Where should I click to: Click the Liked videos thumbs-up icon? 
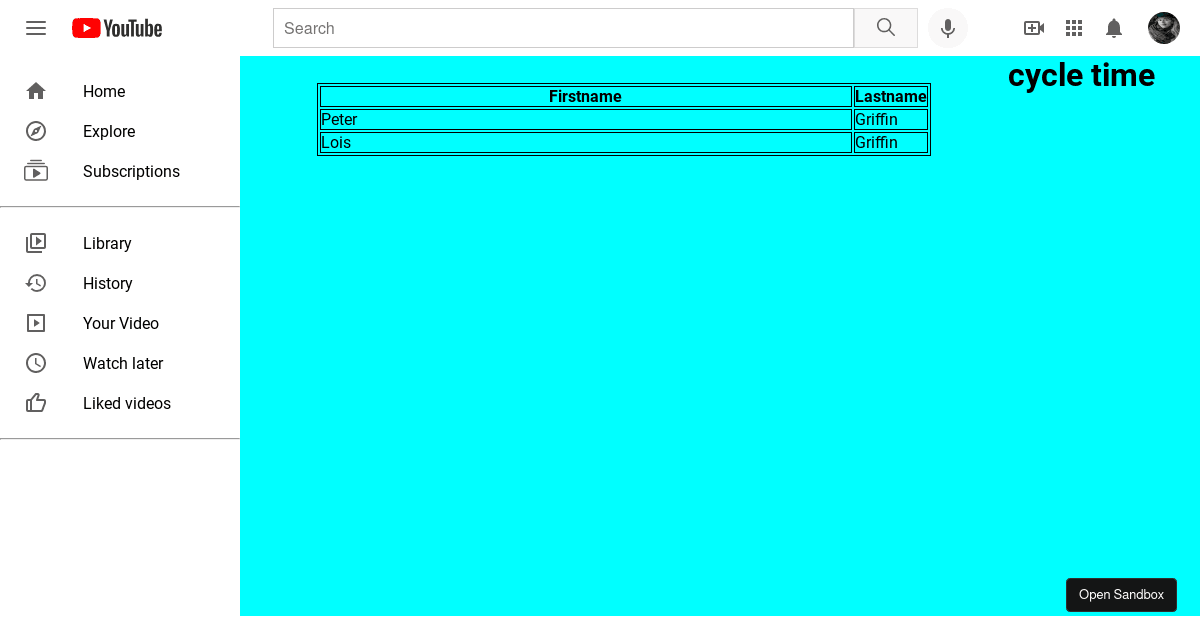pyautogui.click(x=36, y=403)
